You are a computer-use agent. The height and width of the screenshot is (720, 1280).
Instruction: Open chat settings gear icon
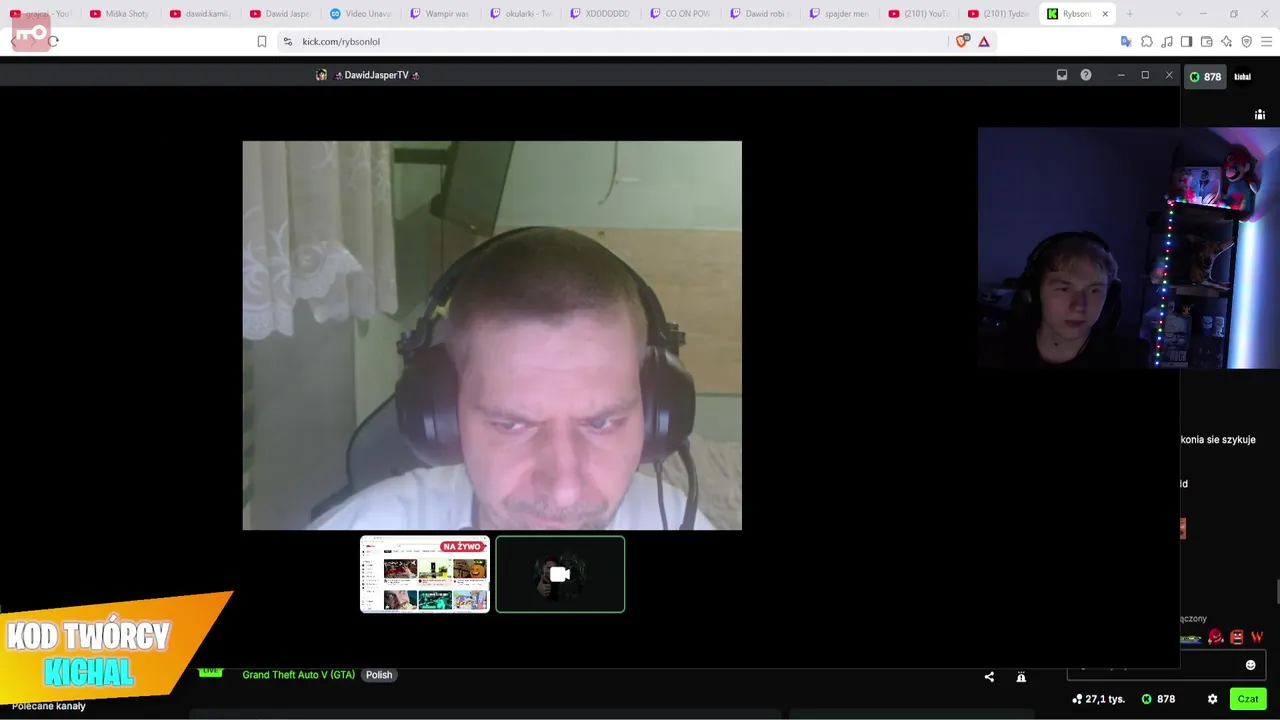1212,699
